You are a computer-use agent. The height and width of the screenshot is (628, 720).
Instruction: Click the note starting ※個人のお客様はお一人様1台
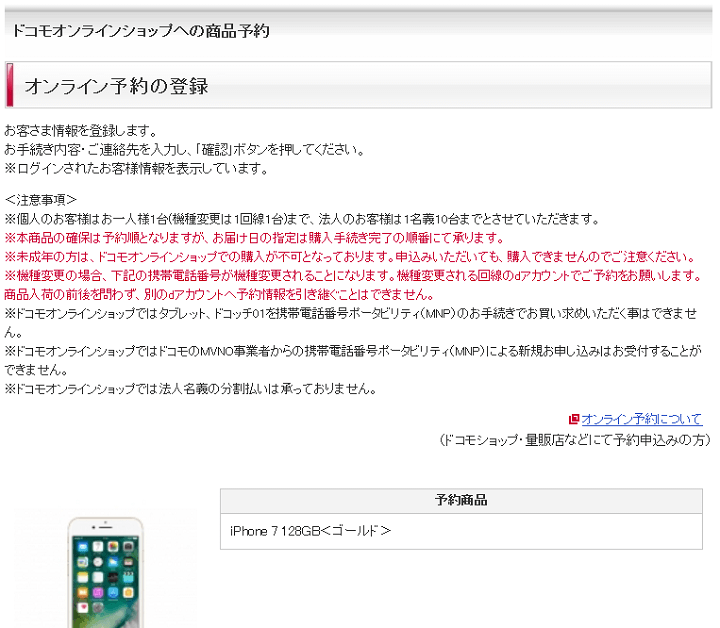tap(303, 219)
